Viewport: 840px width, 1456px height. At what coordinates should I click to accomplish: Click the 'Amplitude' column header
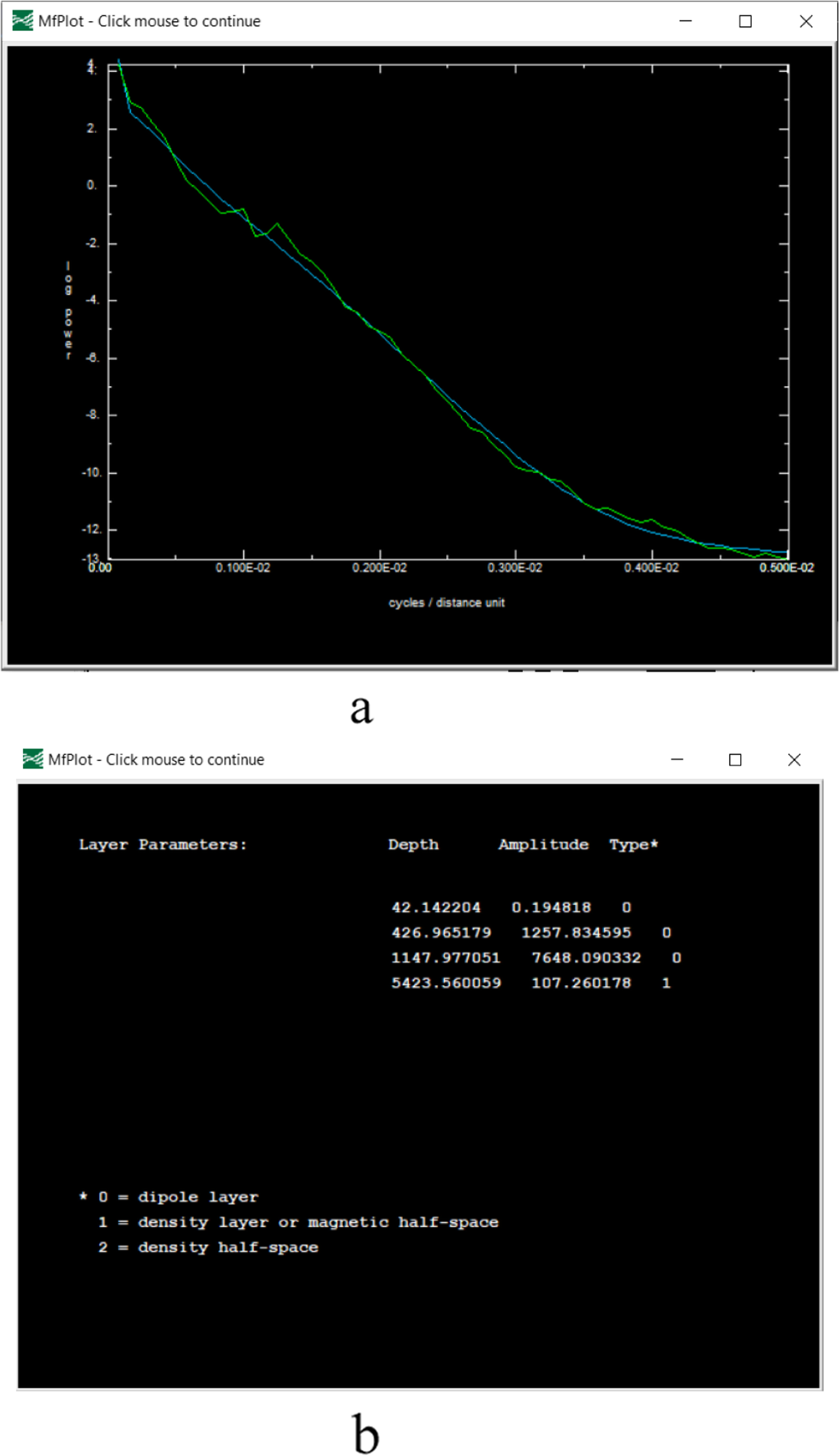coord(544,844)
